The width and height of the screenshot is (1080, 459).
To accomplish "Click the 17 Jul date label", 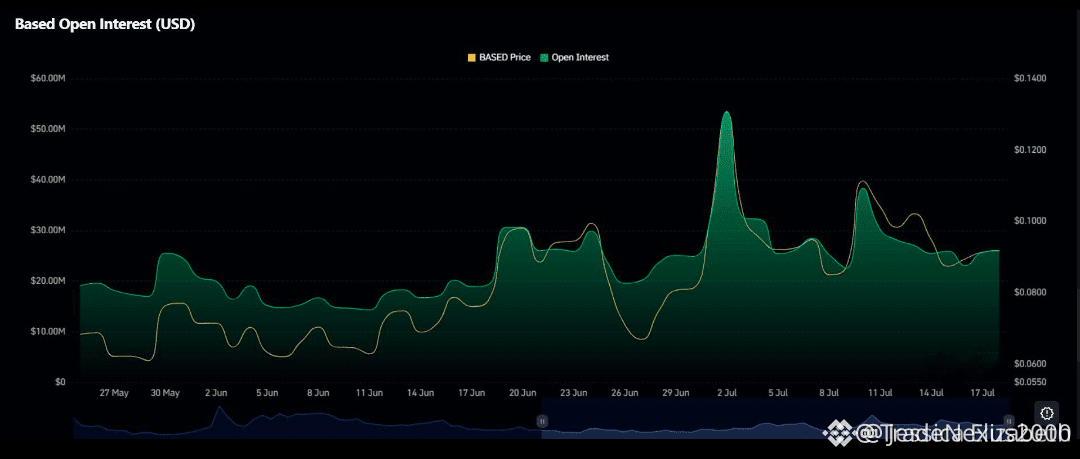I will tap(983, 394).
